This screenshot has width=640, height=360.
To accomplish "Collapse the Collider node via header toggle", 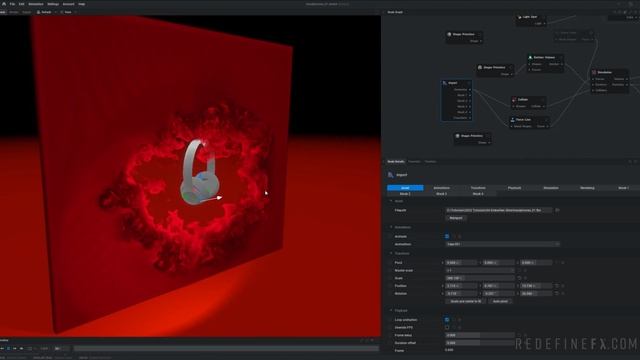I will (543, 100).
